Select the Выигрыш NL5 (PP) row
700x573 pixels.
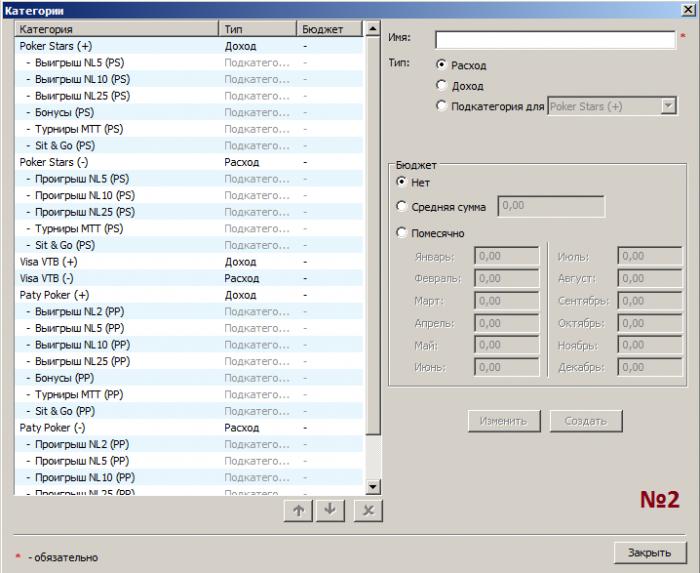(x=189, y=328)
